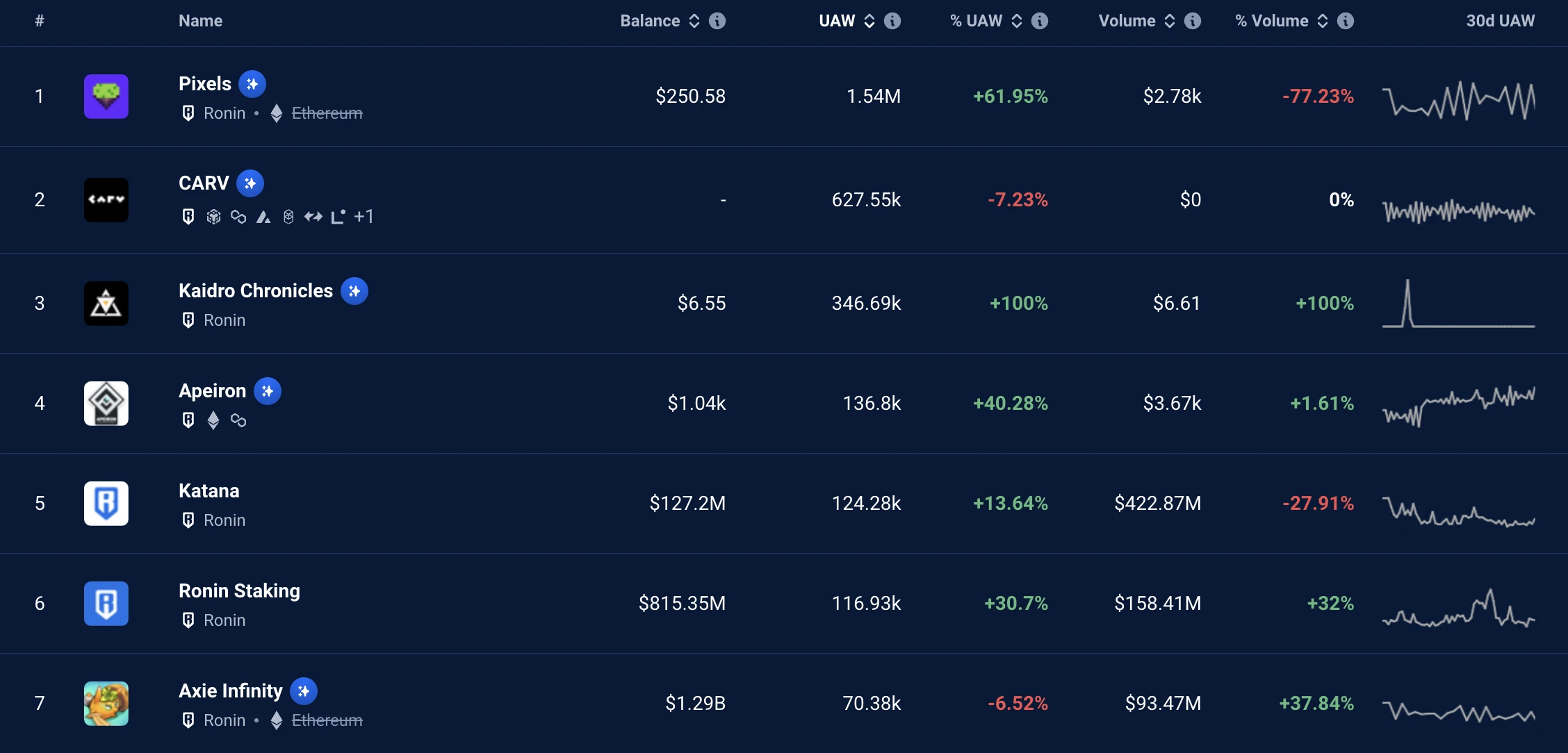Click the blue badge next to Apeiron
The width and height of the screenshot is (1568, 753).
[268, 391]
